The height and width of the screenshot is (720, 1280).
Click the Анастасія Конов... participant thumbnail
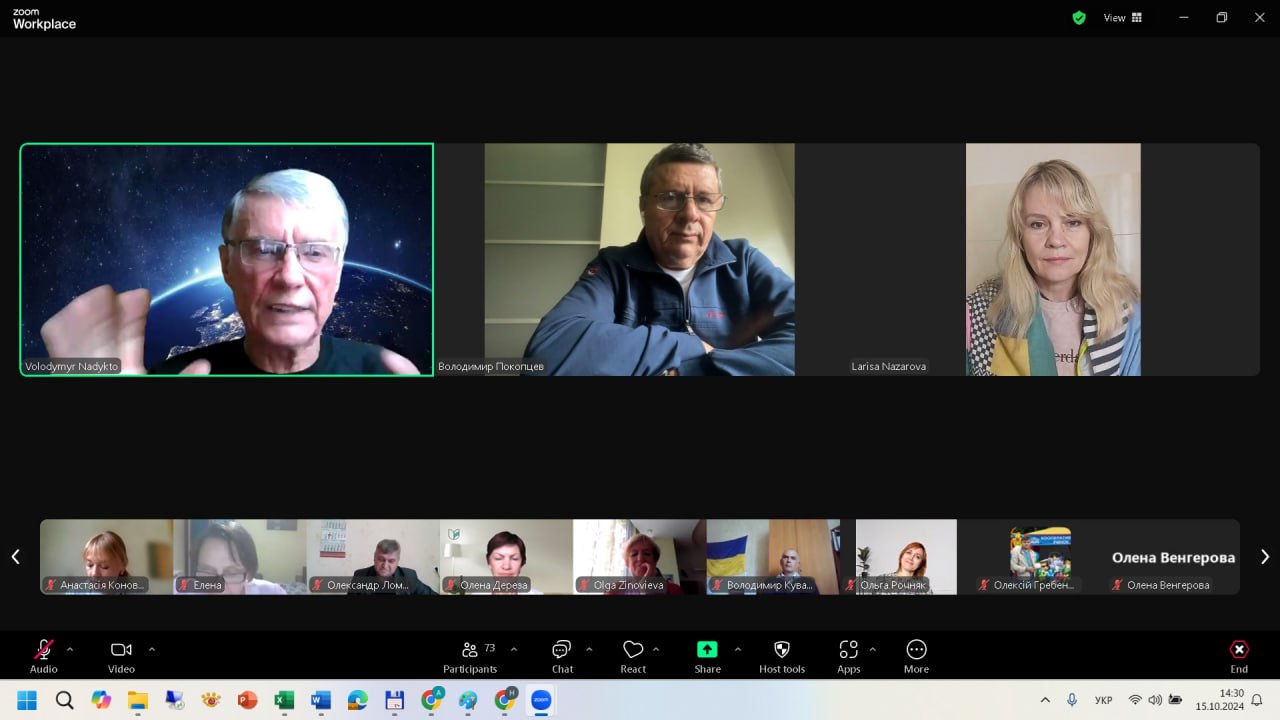point(106,557)
